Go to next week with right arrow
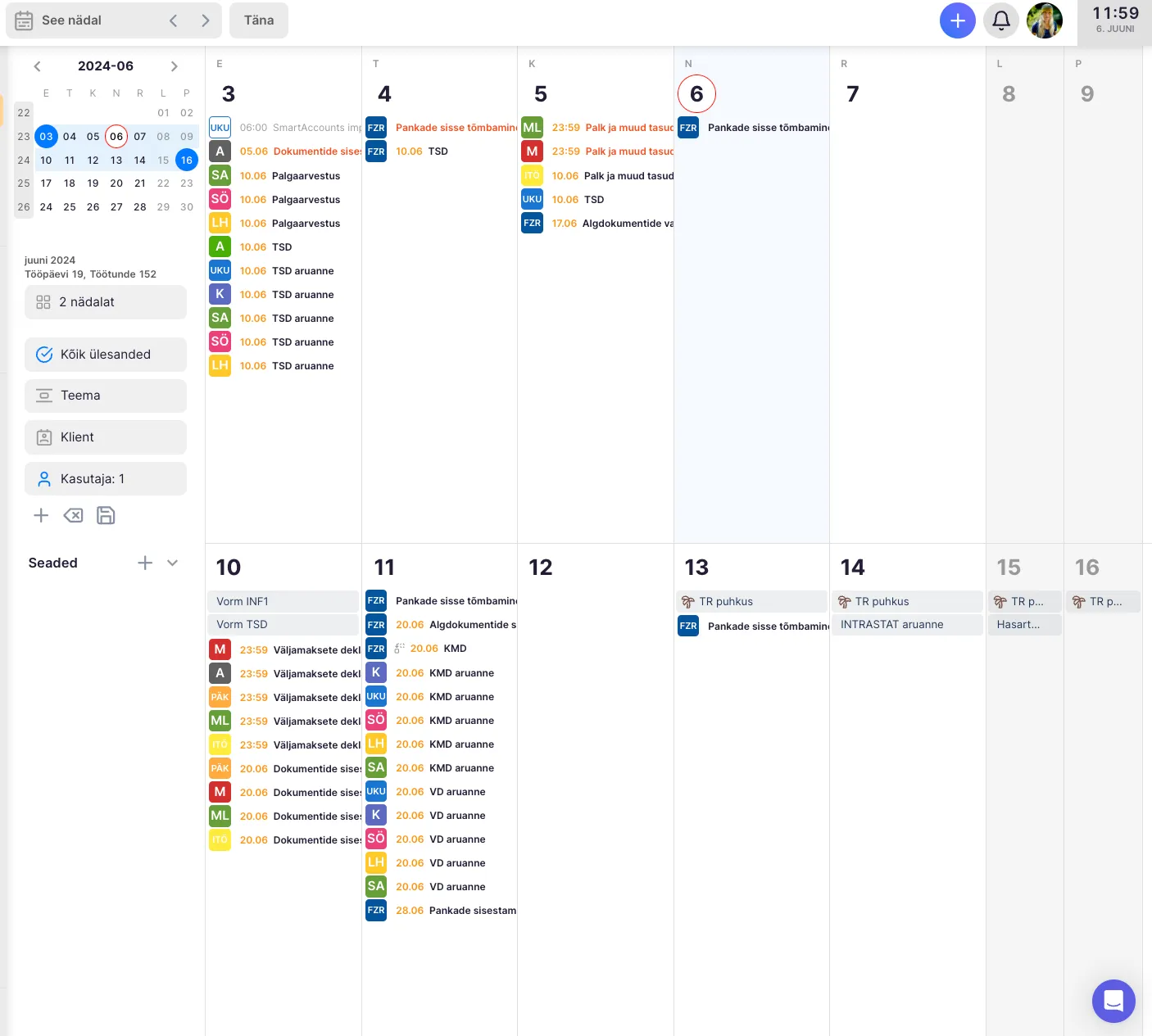 pyautogui.click(x=205, y=20)
